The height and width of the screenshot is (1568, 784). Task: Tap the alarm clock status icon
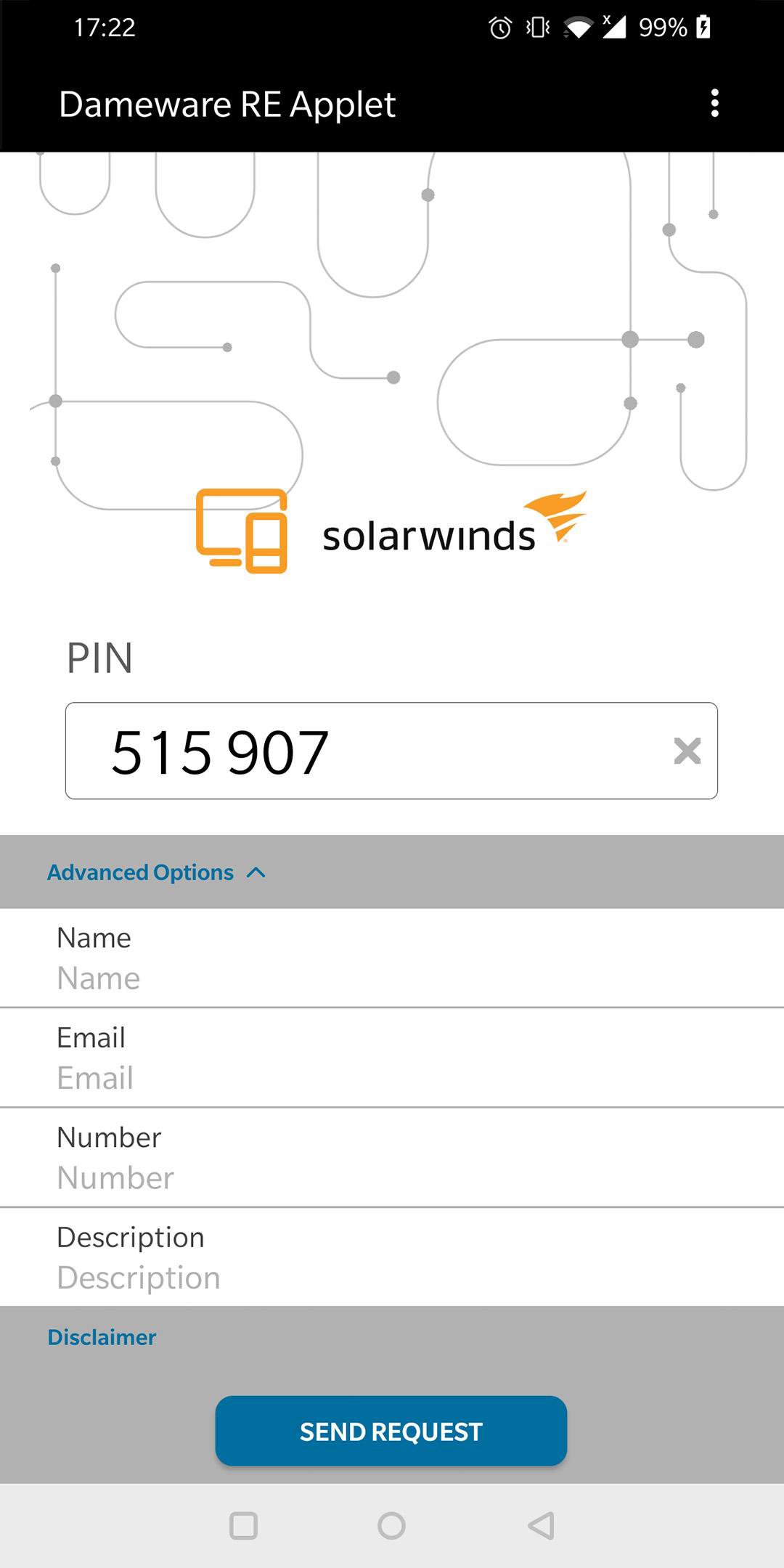[x=500, y=28]
